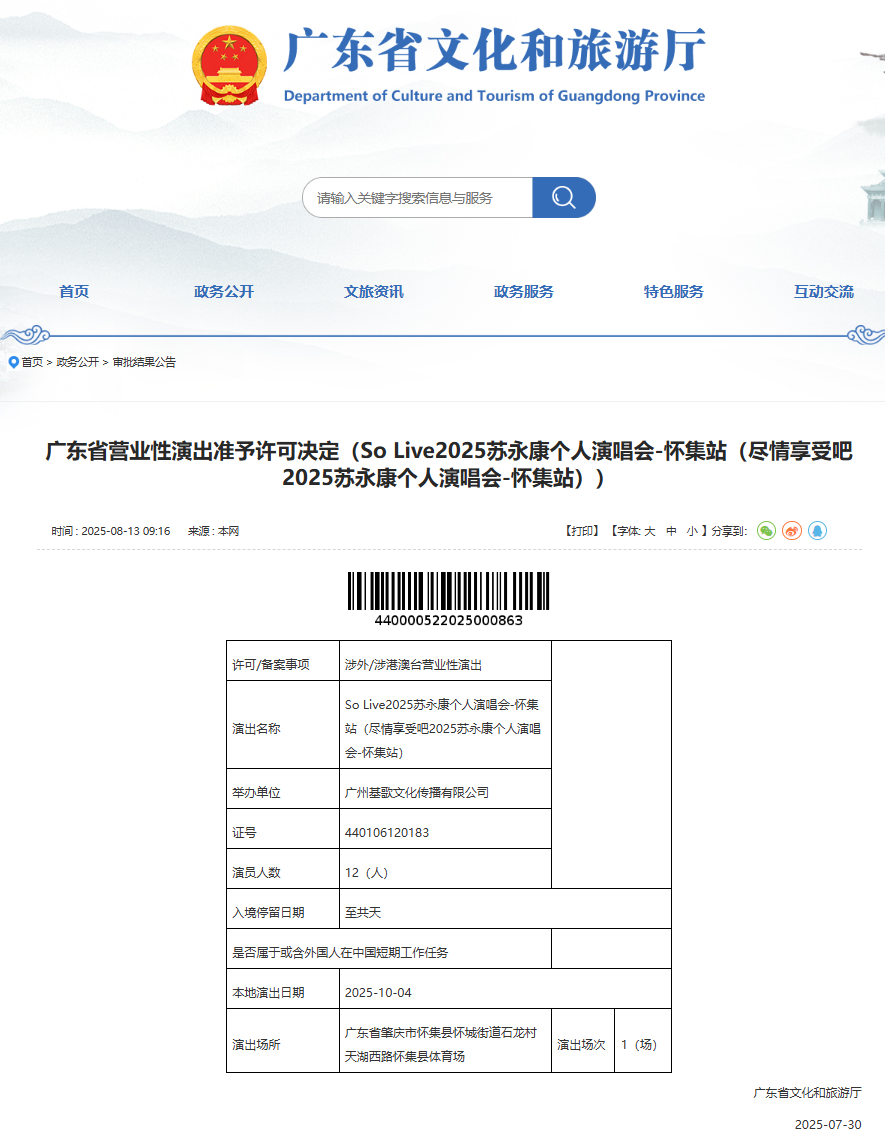Open the 政务公开 navigation menu
This screenshot has width=885, height=1137.
click(224, 292)
